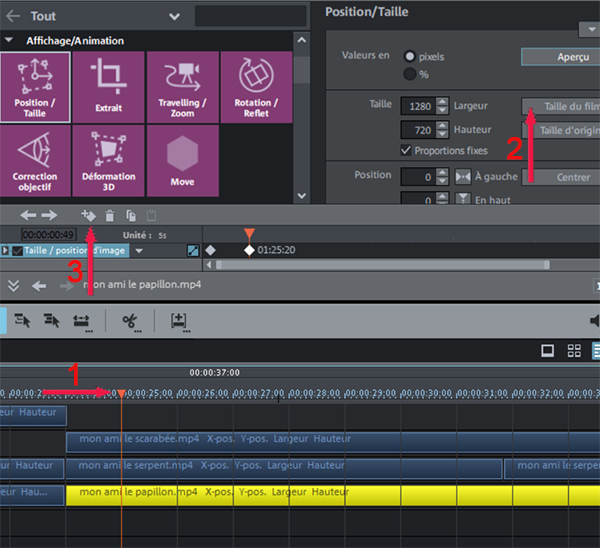Viewport: 600px width, 548px height.
Task: Toggle the Proportions fixes checkbox
Action: [x=406, y=151]
